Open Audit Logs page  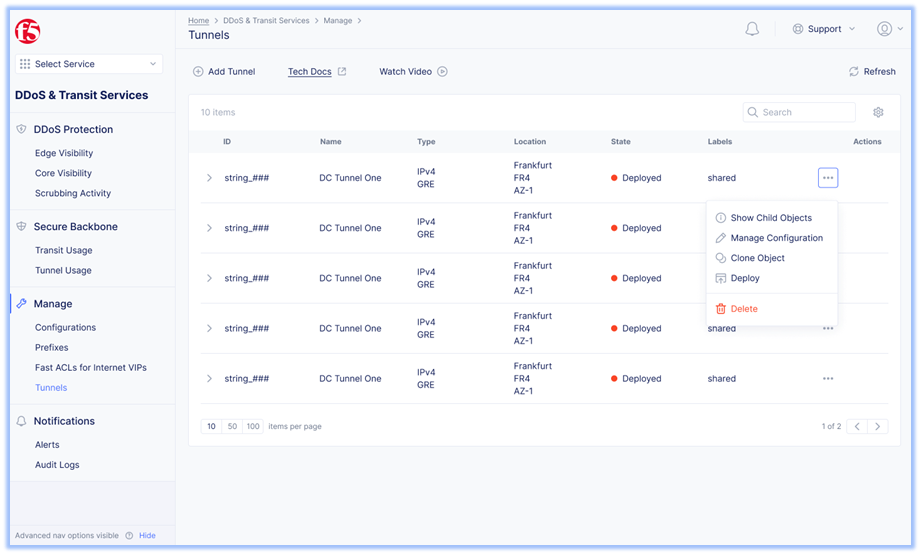pos(57,465)
